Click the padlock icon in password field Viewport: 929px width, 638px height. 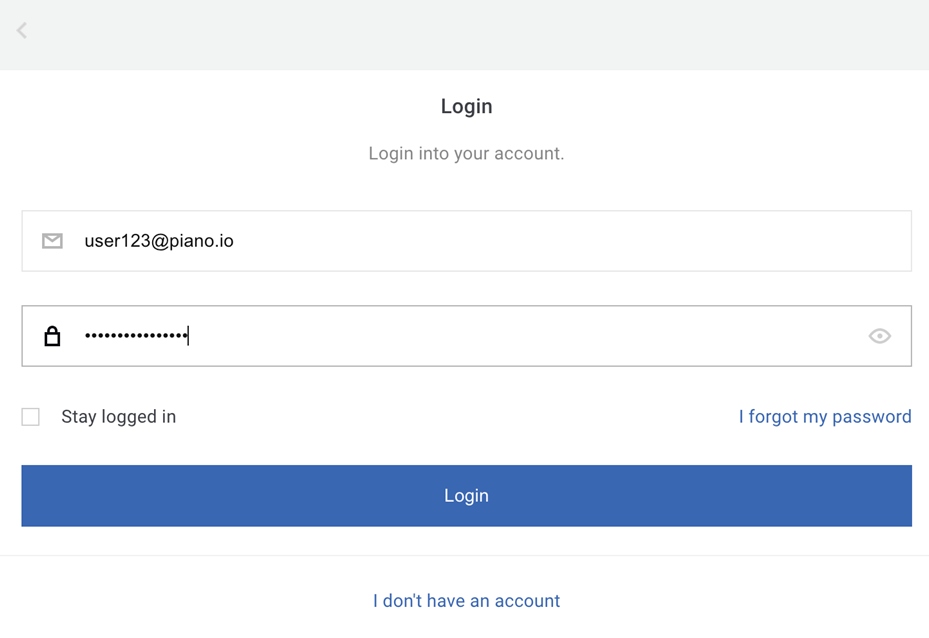point(52,336)
